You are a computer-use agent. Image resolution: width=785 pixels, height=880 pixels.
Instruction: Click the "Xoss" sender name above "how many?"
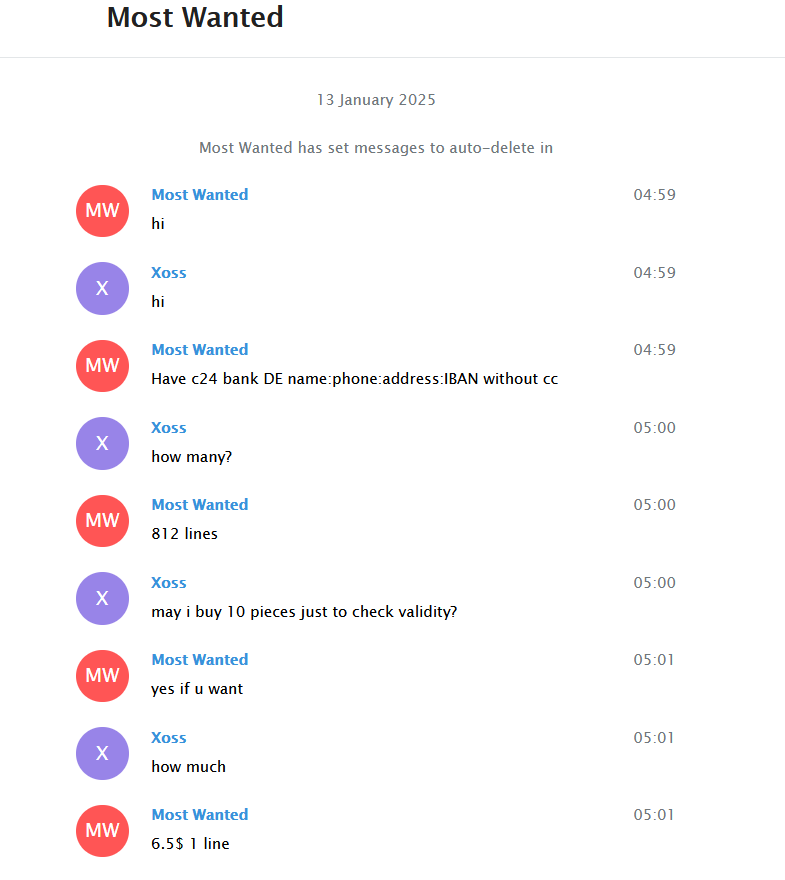click(169, 428)
